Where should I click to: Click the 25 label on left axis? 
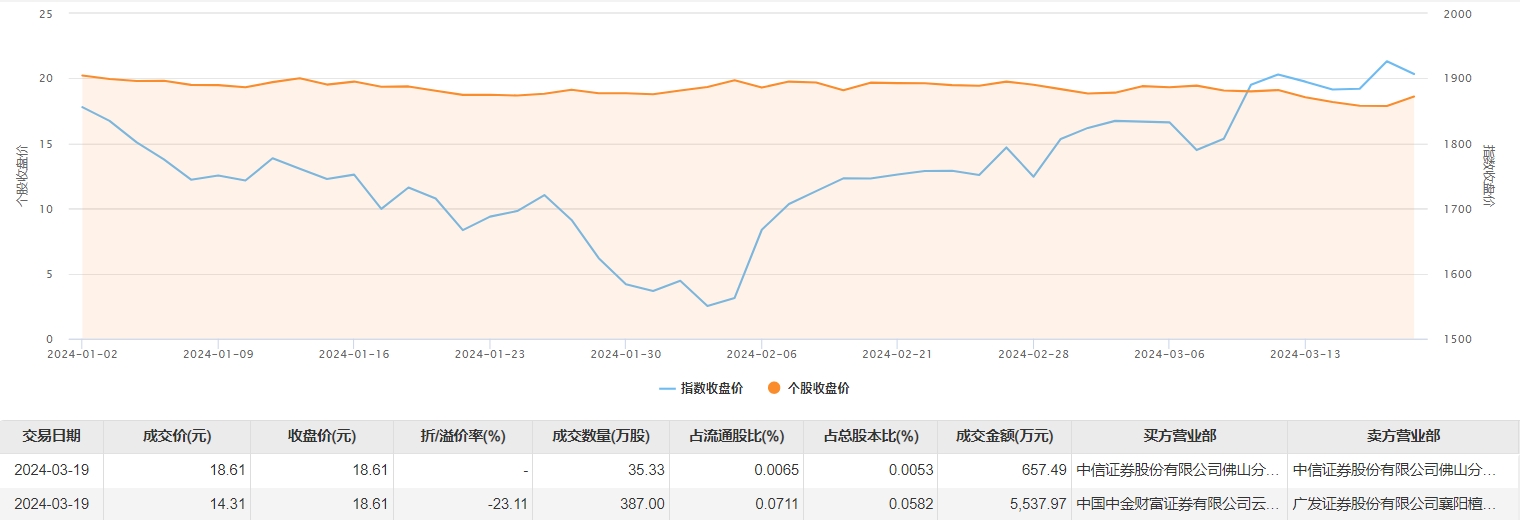coord(46,15)
